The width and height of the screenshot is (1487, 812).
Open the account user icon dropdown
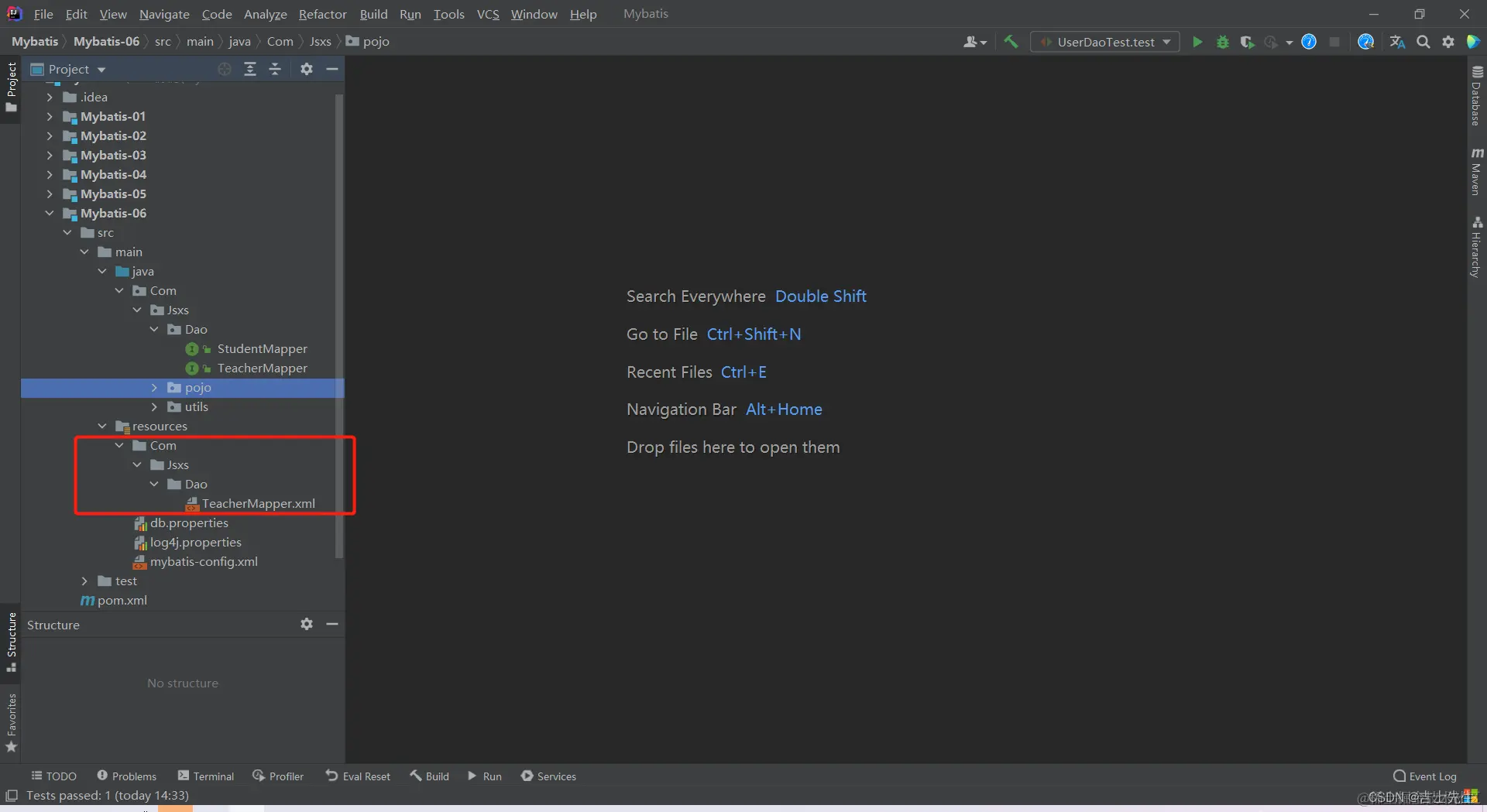974,42
